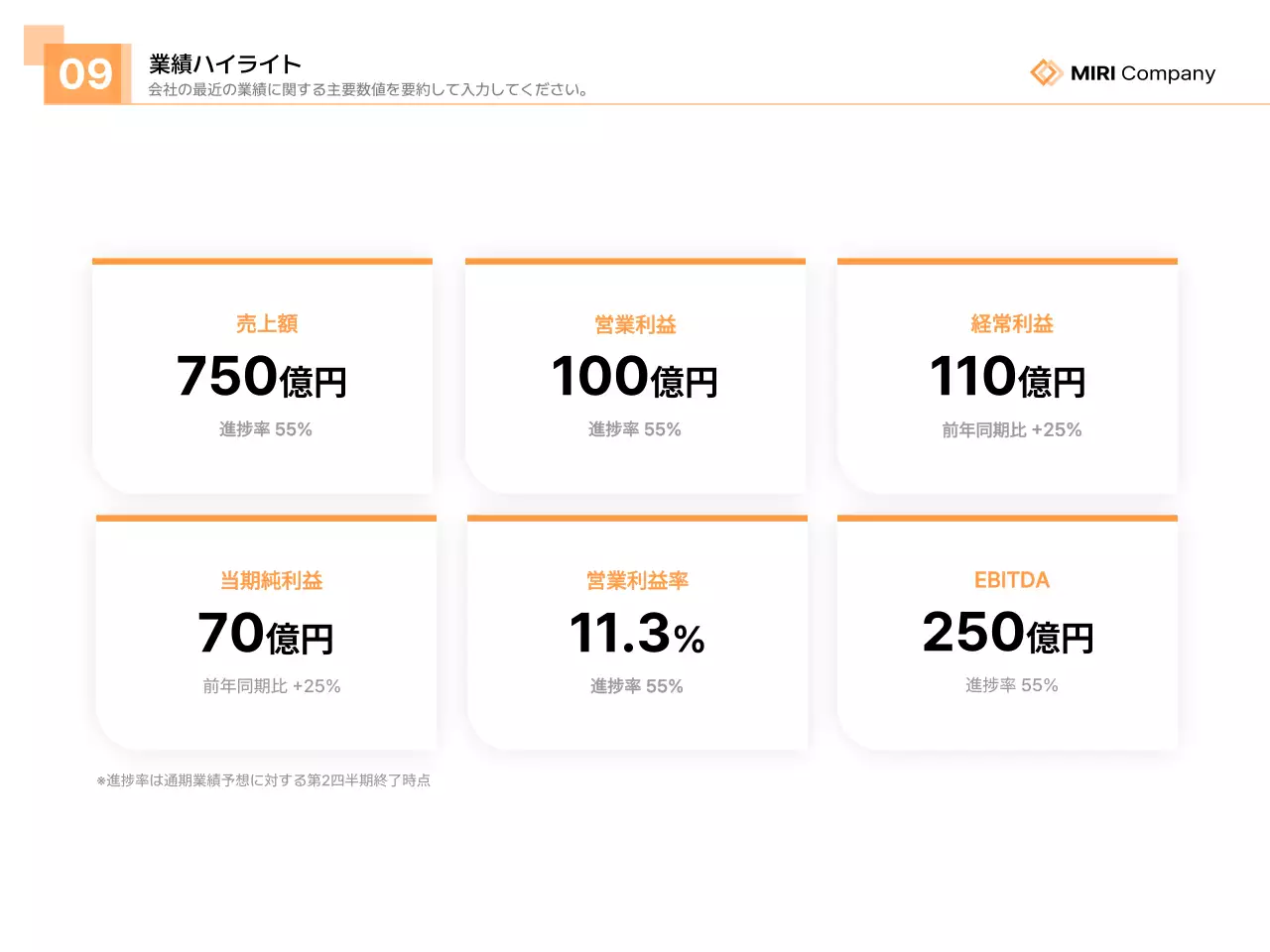The width and height of the screenshot is (1270, 952).
Task: Select the 売上額 card label
Action: 265,323
